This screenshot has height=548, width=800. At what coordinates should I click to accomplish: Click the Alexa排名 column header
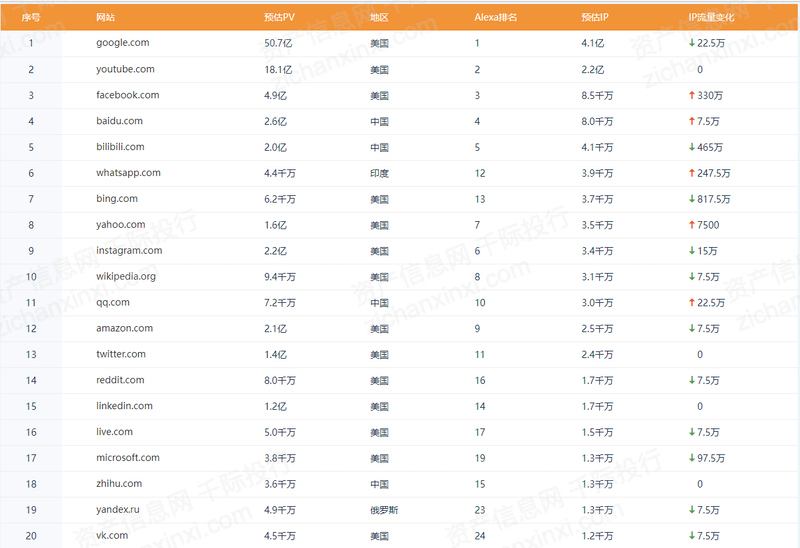click(x=495, y=18)
